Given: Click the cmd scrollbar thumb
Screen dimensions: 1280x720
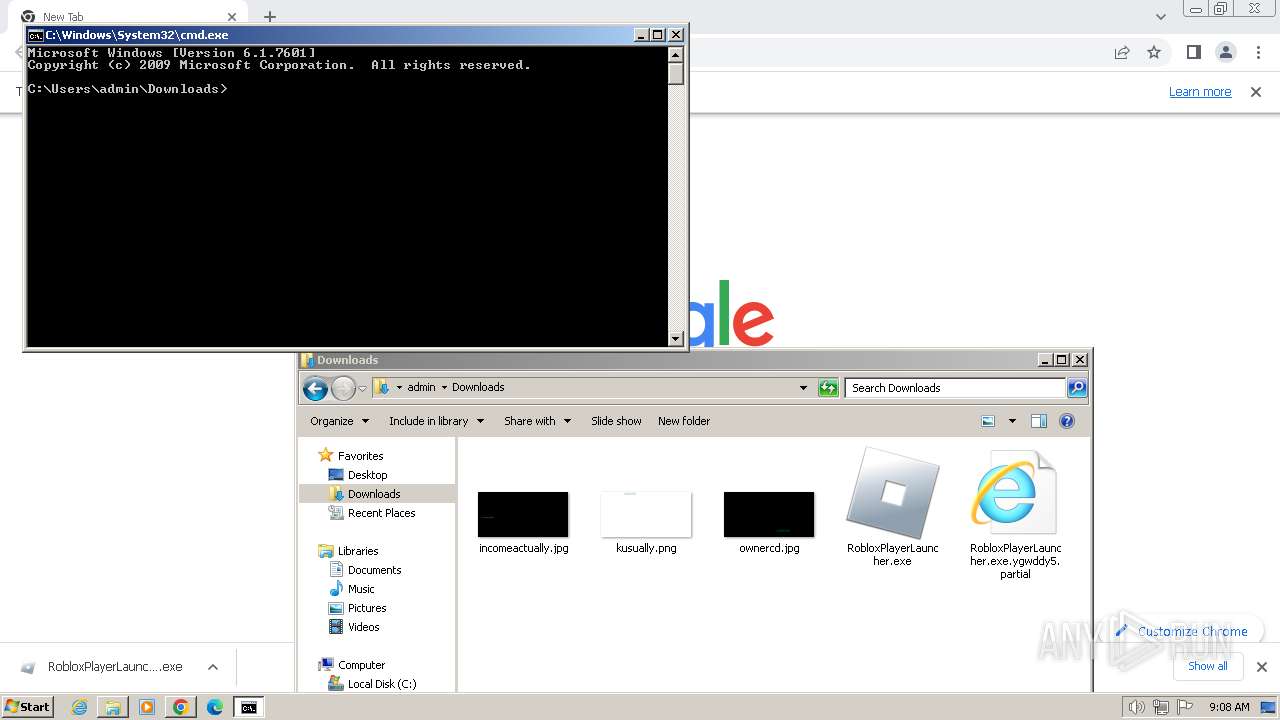Looking at the screenshot, I should (676, 73).
